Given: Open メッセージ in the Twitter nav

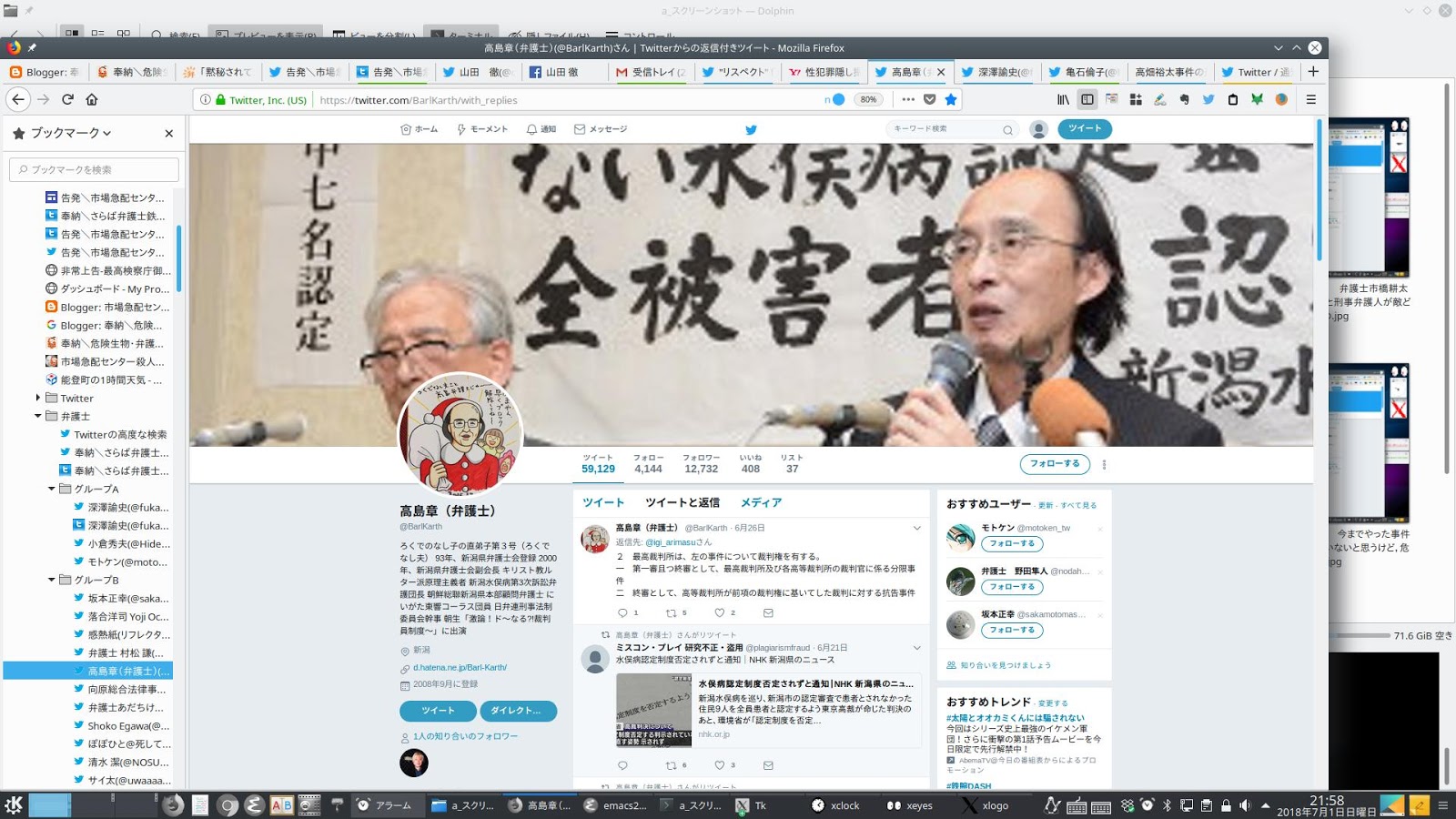Looking at the screenshot, I should 601,129.
